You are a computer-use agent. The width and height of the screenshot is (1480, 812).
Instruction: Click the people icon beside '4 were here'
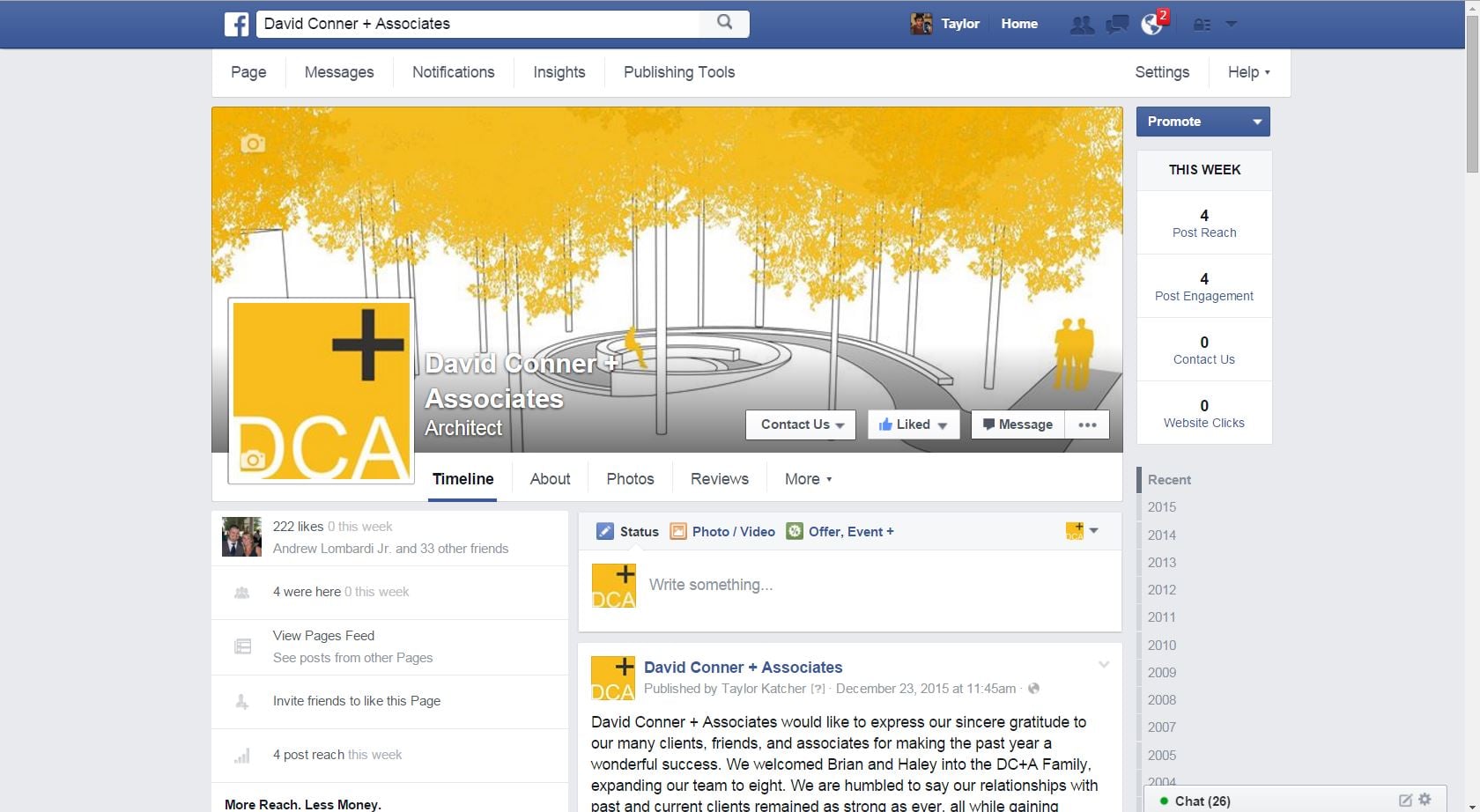[241, 593]
